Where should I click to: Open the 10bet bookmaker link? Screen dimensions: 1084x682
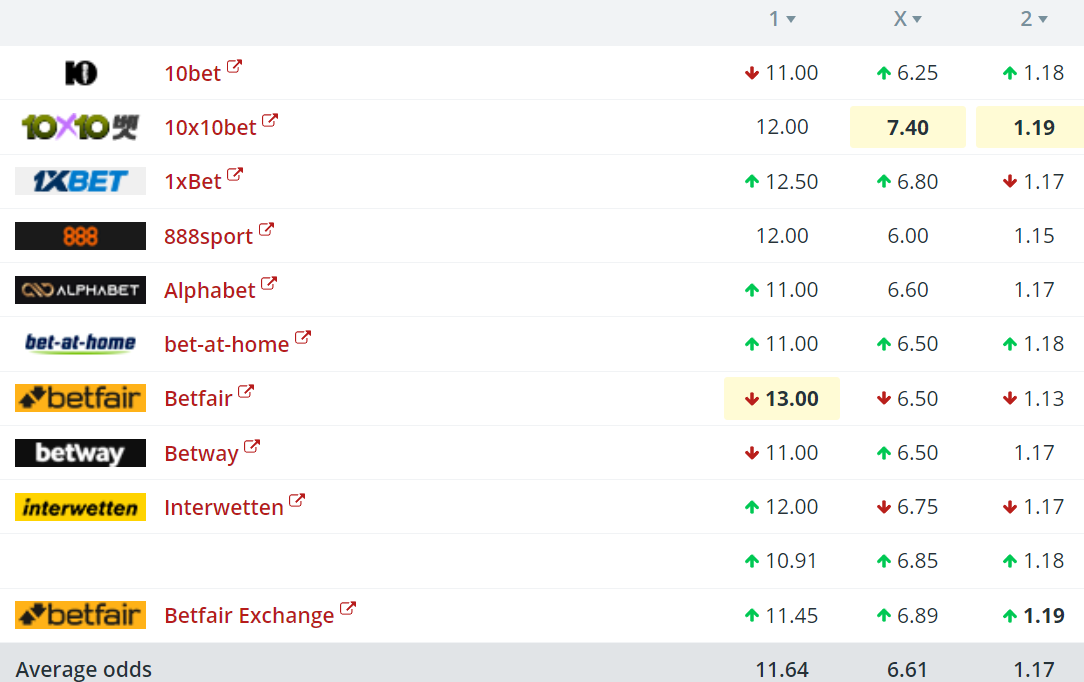(193, 73)
